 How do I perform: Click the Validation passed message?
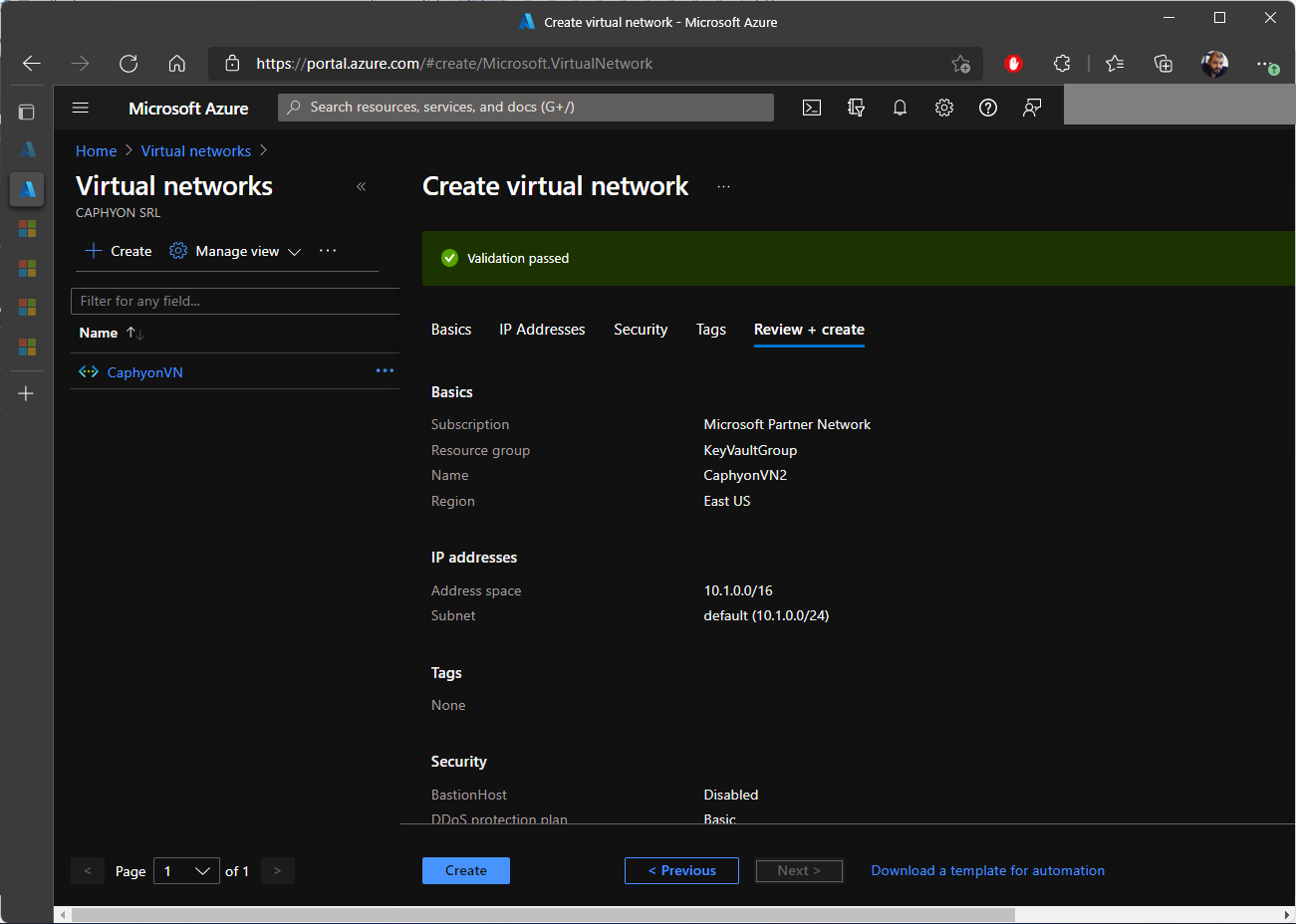[x=518, y=258]
